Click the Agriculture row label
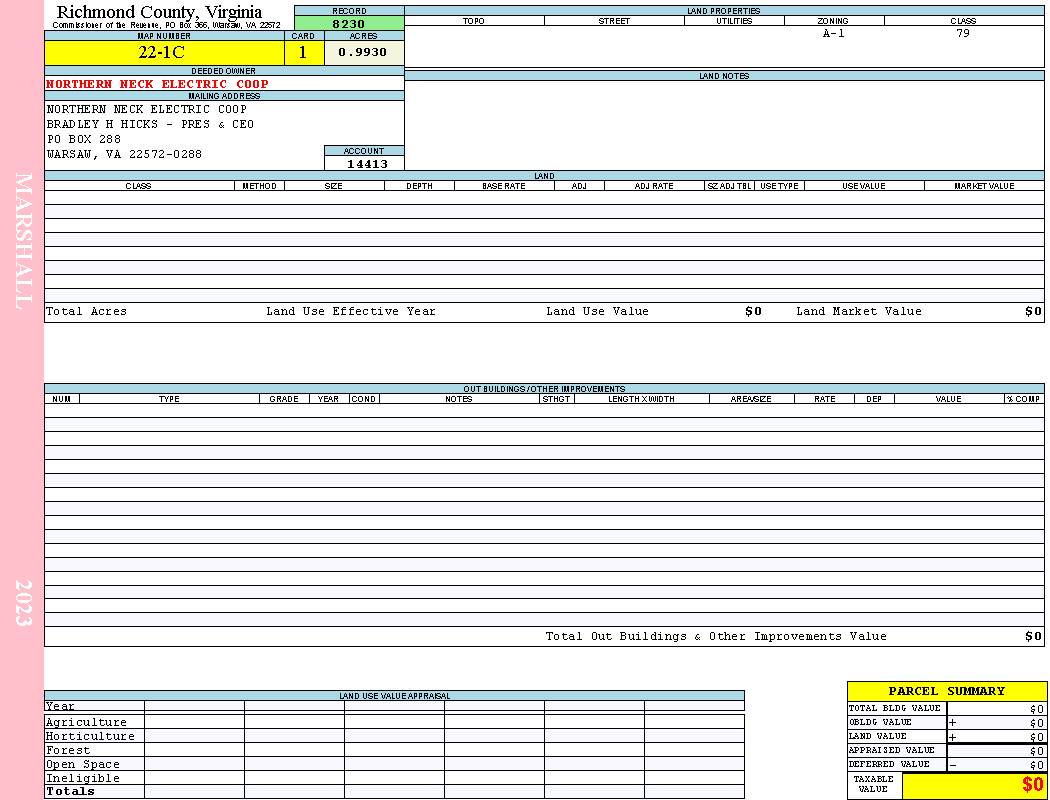The image size is (1050, 800). click(86, 722)
